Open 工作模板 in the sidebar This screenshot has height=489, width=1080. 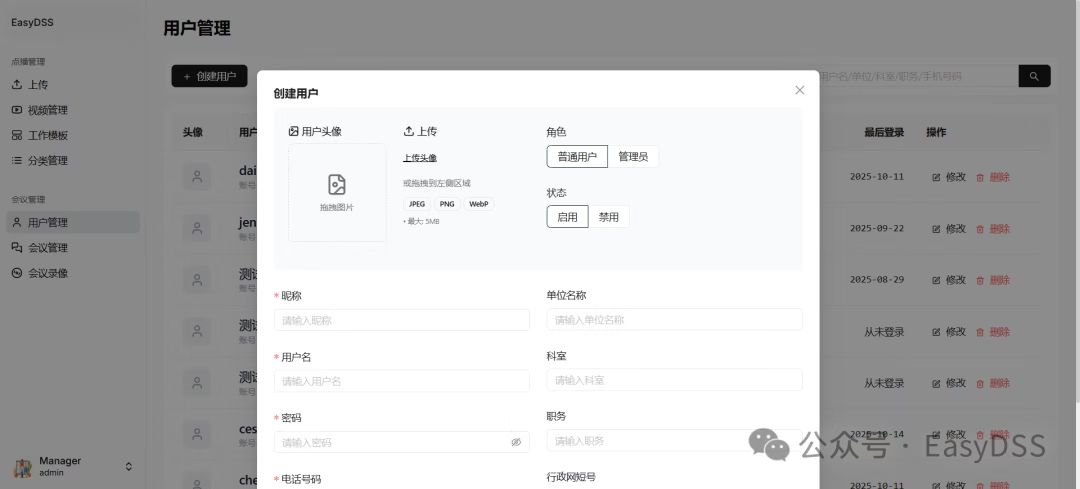point(74,135)
